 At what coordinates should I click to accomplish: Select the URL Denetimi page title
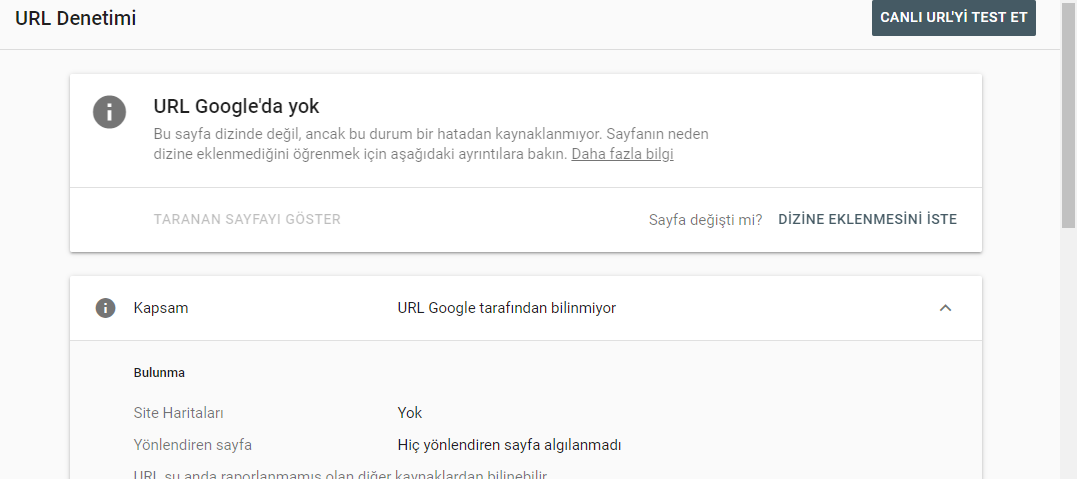(76, 19)
